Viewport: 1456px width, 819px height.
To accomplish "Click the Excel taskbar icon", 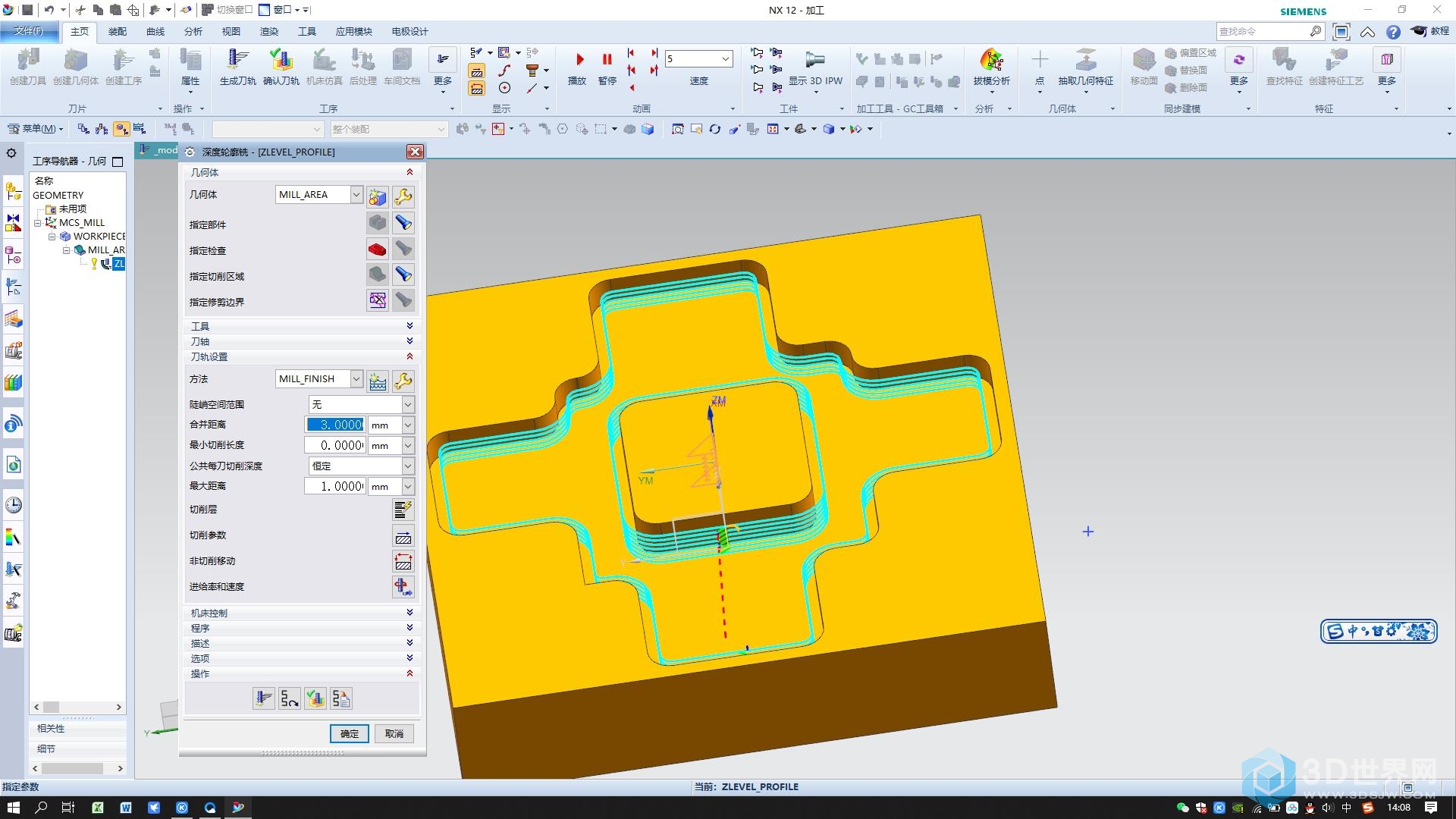I will click(98, 808).
